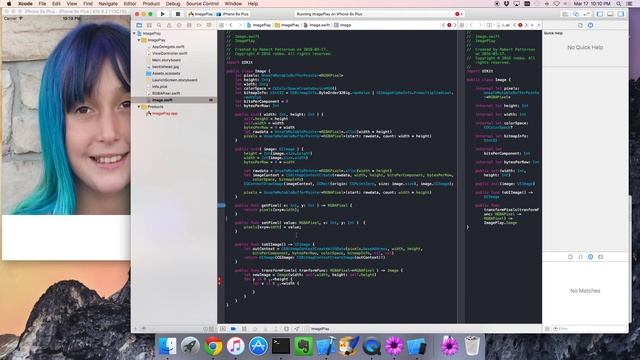Open the Debug menu
Screen dimensions: 640x360
click(173, 4)
